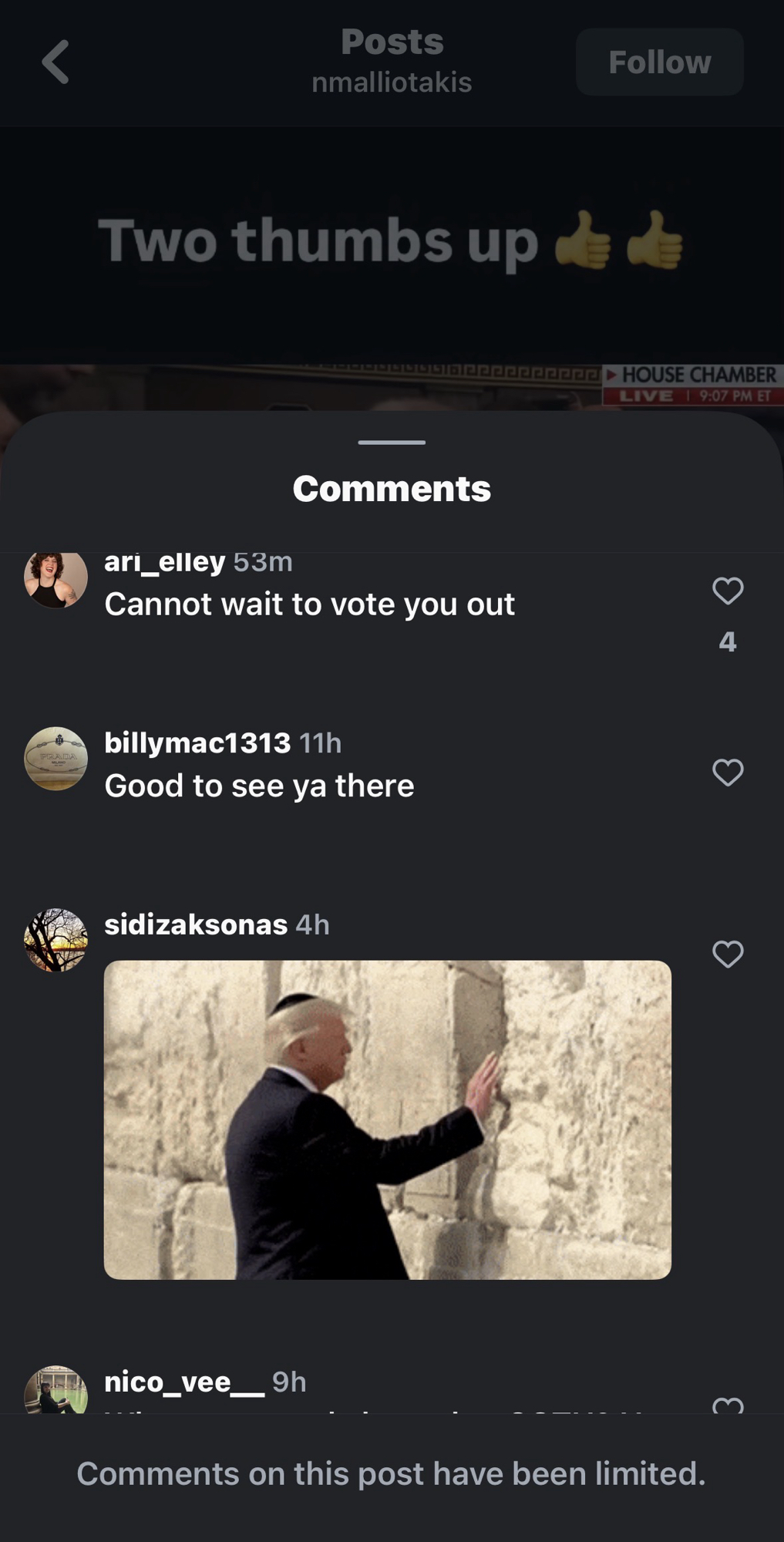Like billymac1313's comment with heart

[x=728, y=773]
